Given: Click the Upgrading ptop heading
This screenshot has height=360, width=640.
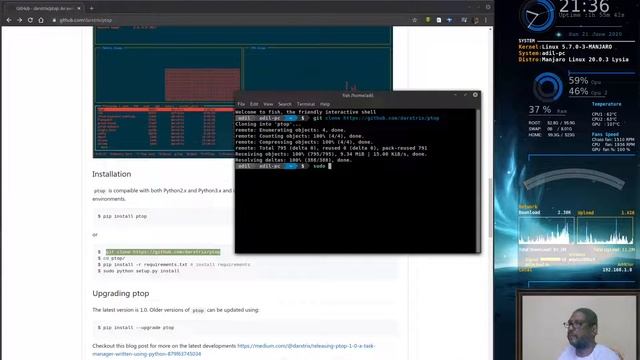Looking at the screenshot, I should point(121,293).
